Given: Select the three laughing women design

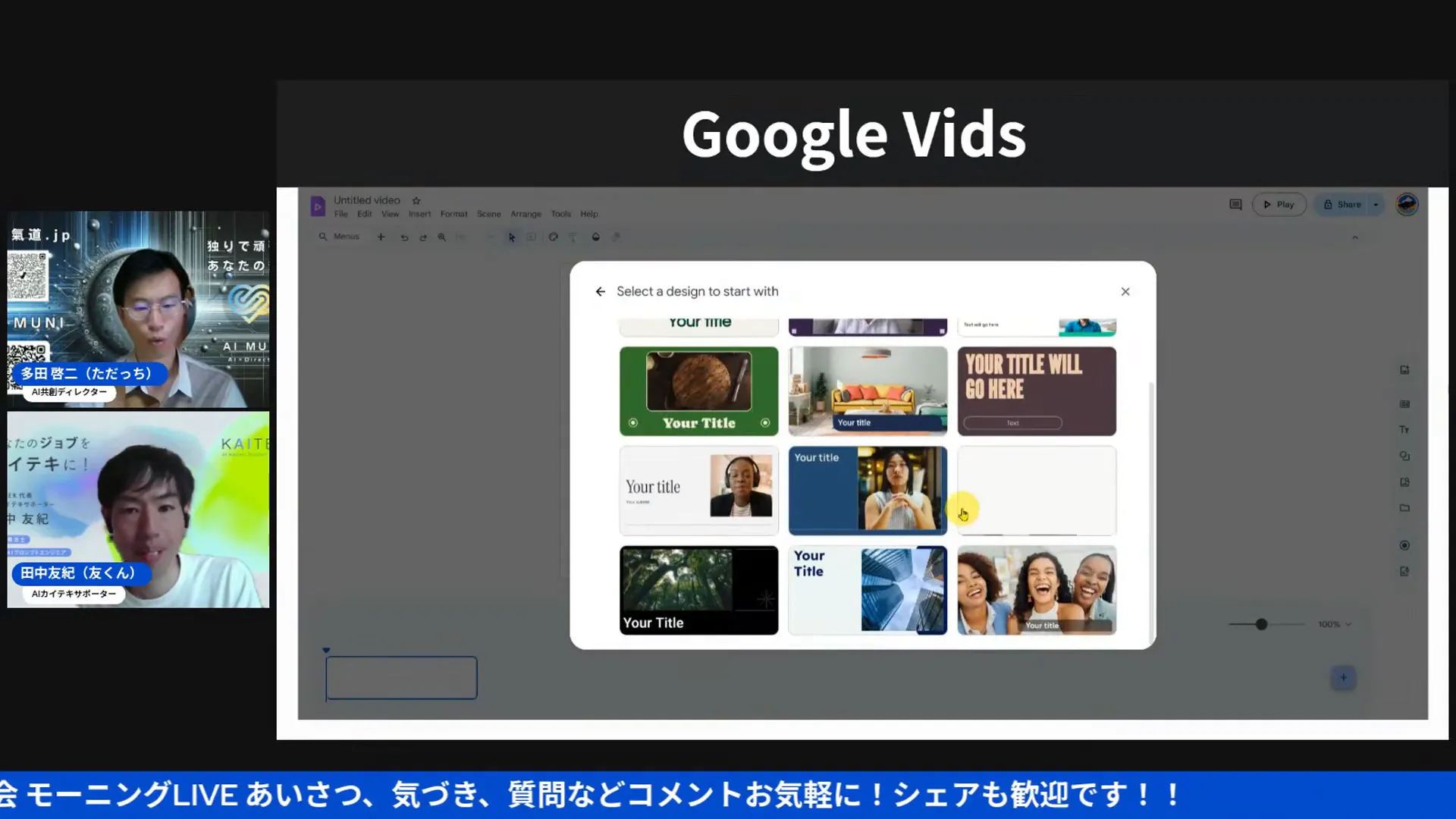Looking at the screenshot, I should coord(1037,590).
